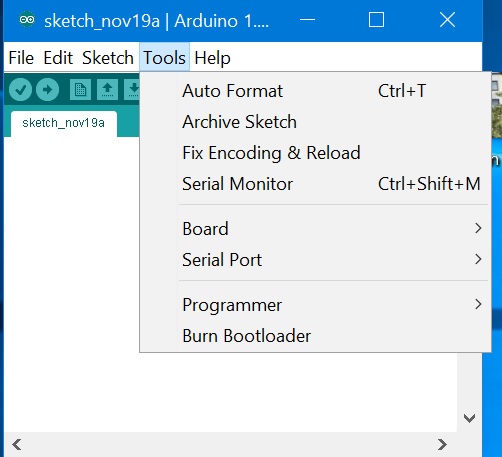This screenshot has height=457, width=502.
Task: Minimize the Arduino window
Action: point(307,20)
